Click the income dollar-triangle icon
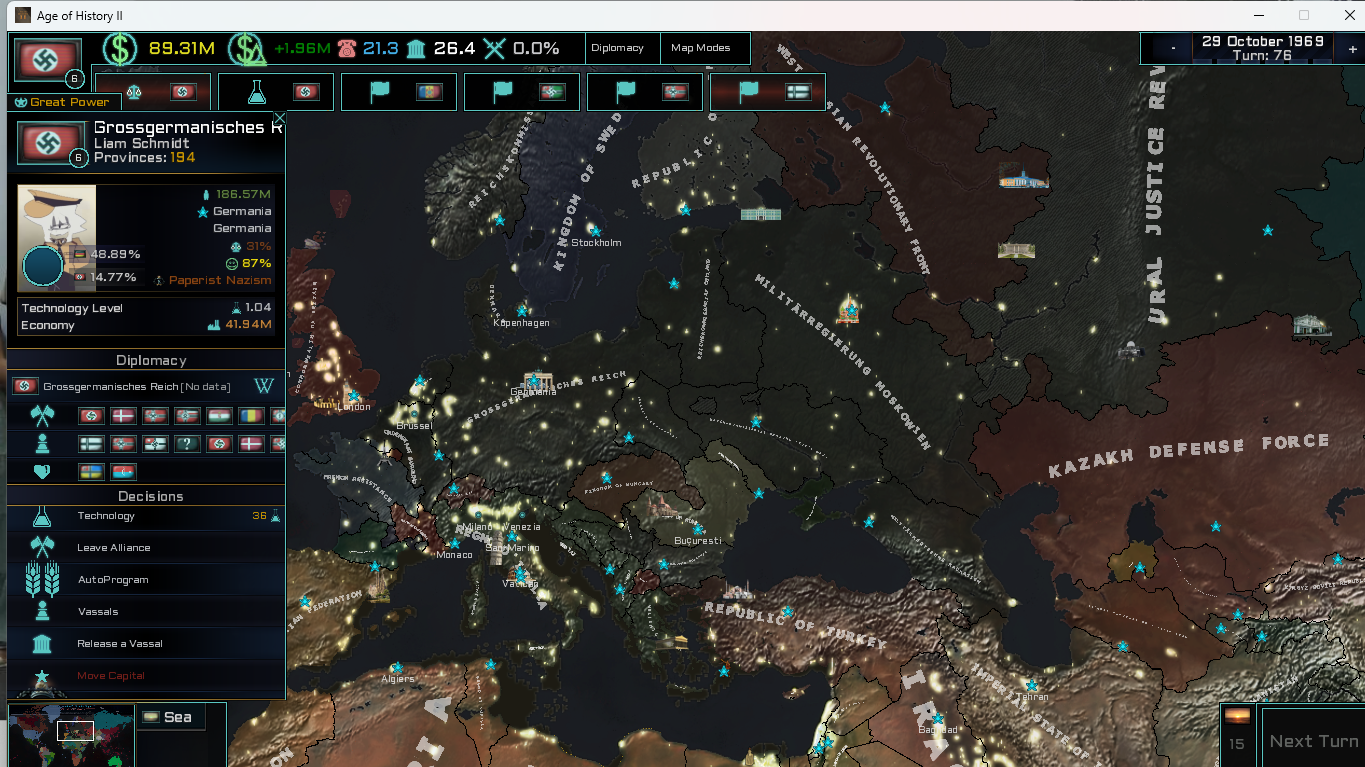 pos(246,49)
